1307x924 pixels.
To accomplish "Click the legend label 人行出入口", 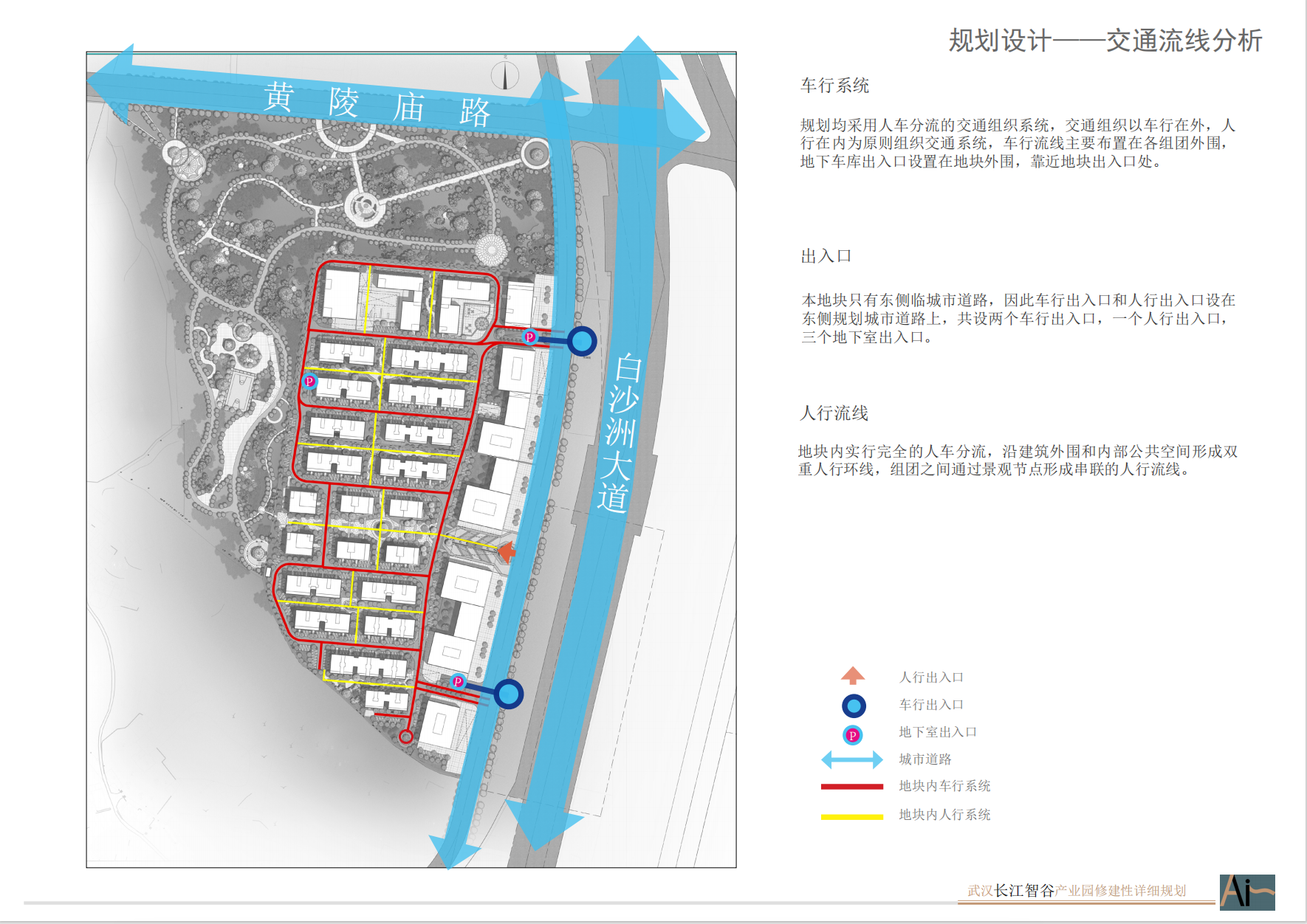I will coord(931,678).
